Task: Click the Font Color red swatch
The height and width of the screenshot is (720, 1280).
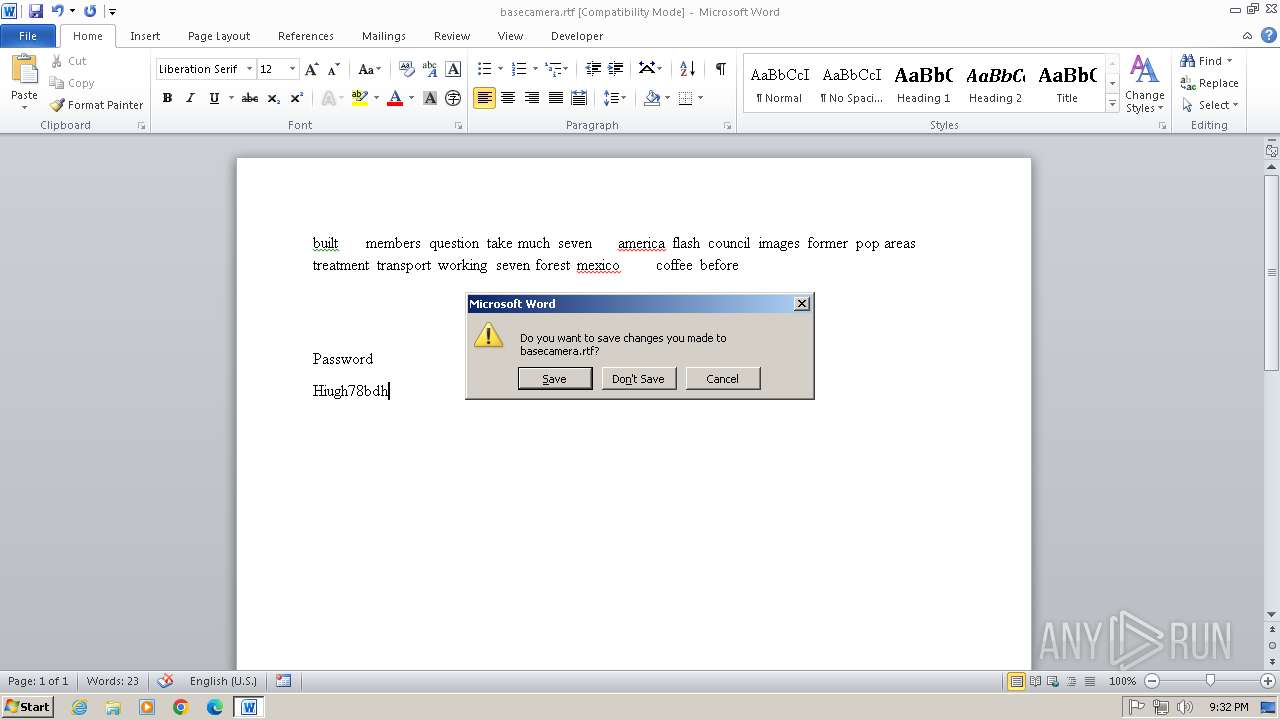Action: [x=395, y=98]
